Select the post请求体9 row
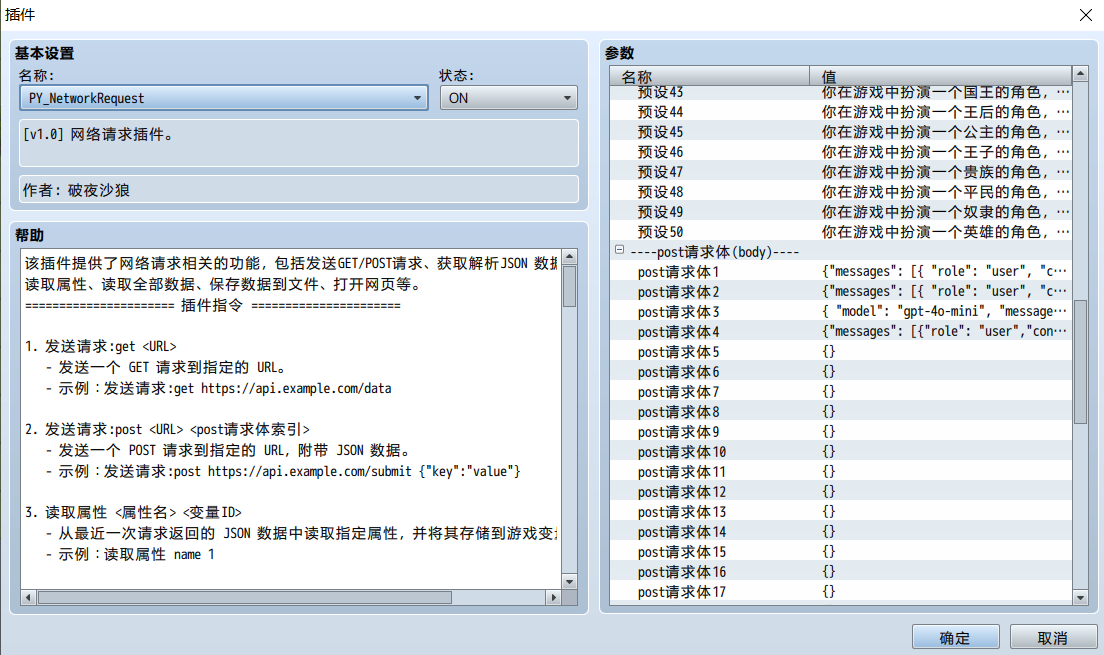 841,432
